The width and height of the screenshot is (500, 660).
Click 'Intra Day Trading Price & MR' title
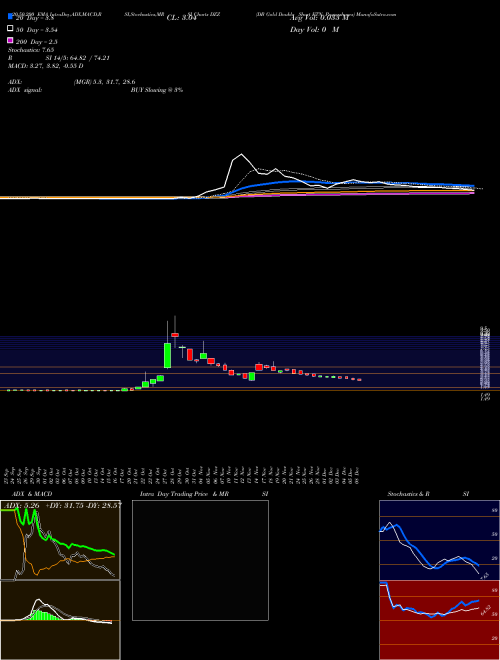pyautogui.click(x=184, y=494)
